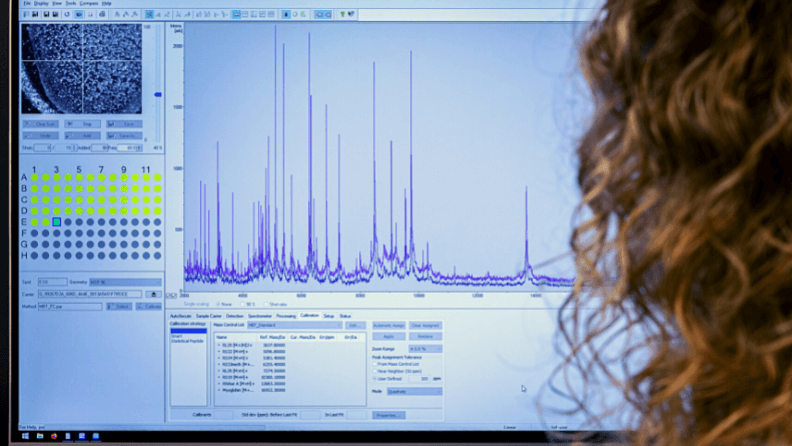Screen dimensions: 792x446
Task: Click the user-defined ppm tolerance field
Action: (419, 378)
